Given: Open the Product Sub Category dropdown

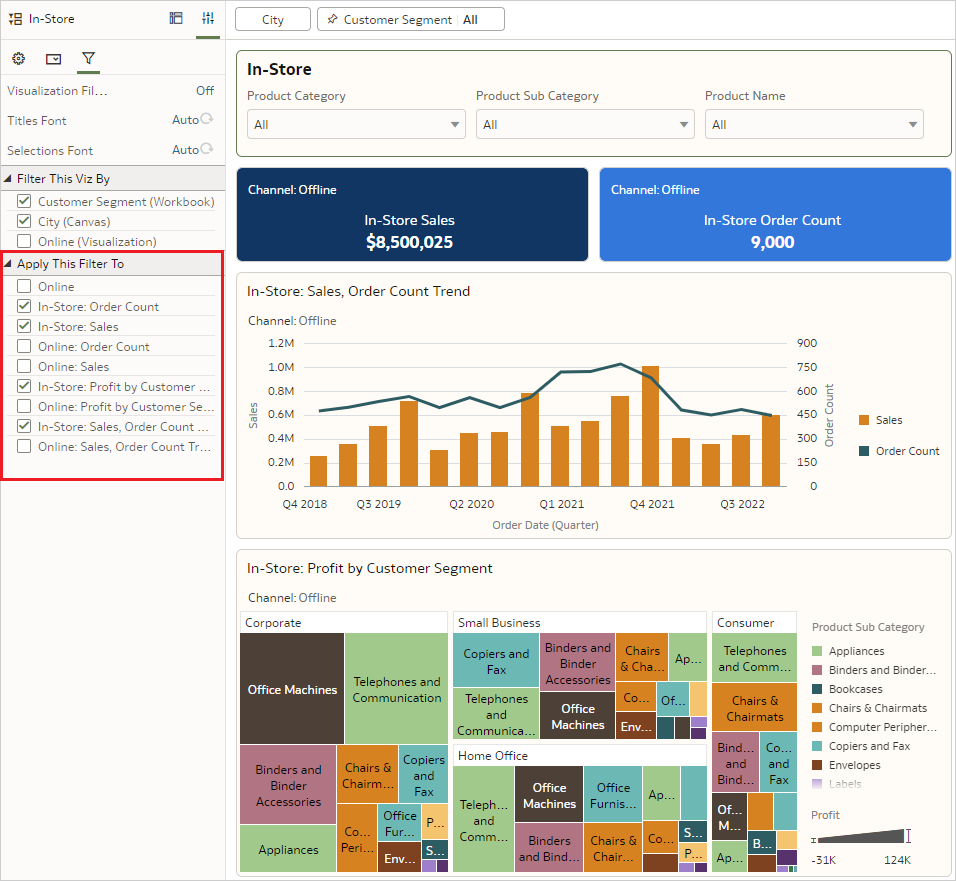Looking at the screenshot, I should (585, 124).
